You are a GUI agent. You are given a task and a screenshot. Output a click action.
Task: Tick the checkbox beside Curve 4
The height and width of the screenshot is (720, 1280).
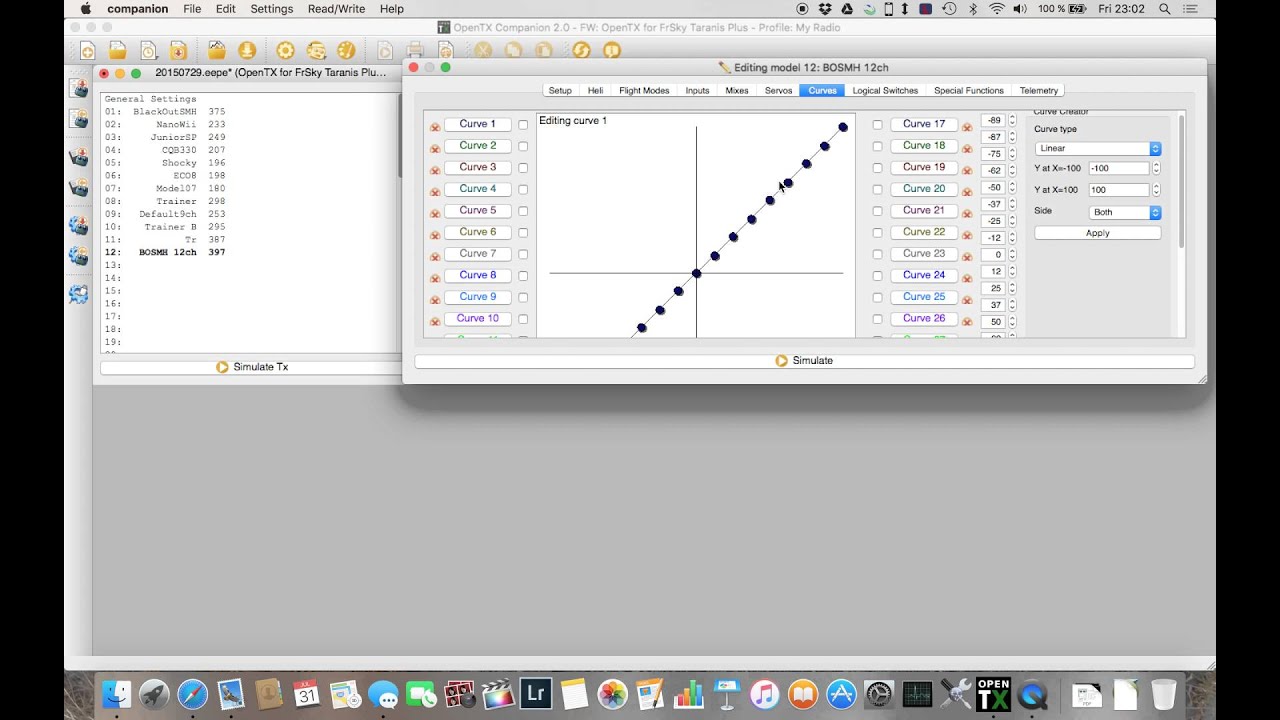pyautogui.click(x=523, y=189)
